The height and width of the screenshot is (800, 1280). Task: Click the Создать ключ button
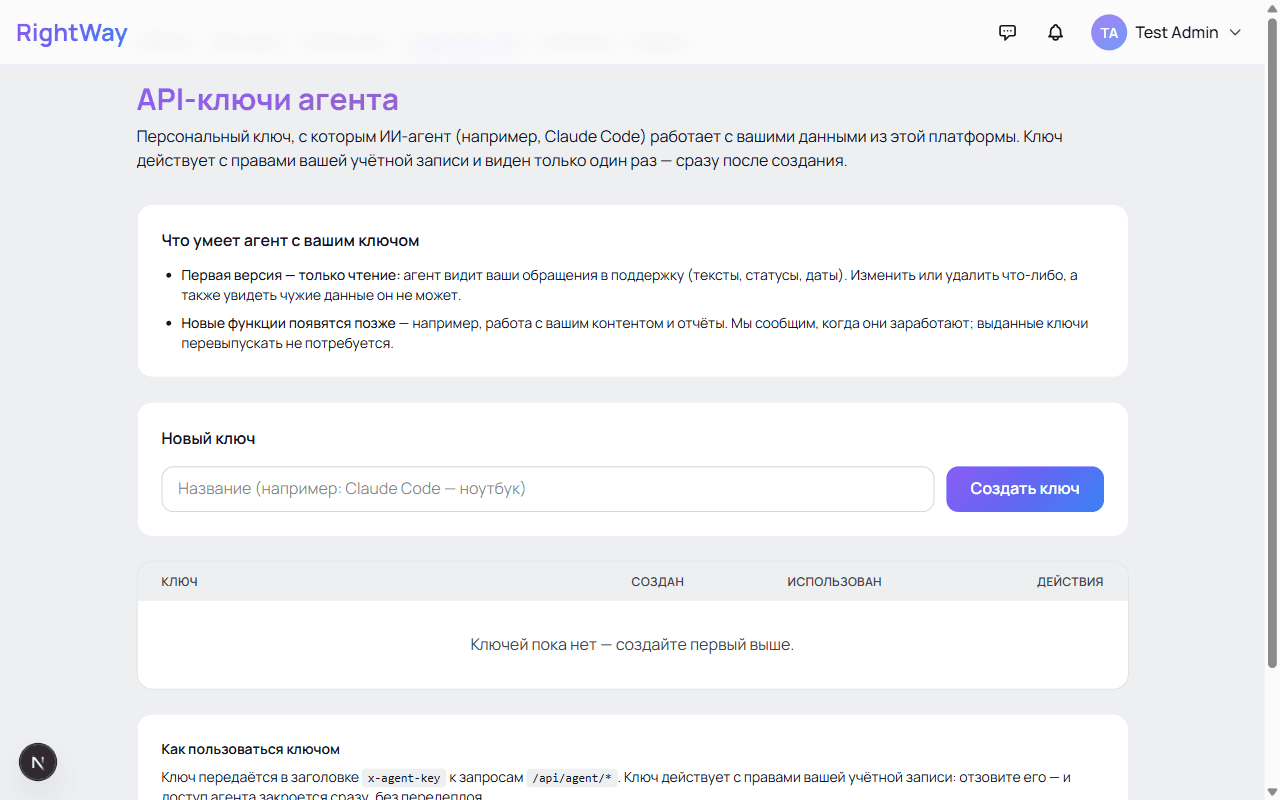pos(1025,489)
